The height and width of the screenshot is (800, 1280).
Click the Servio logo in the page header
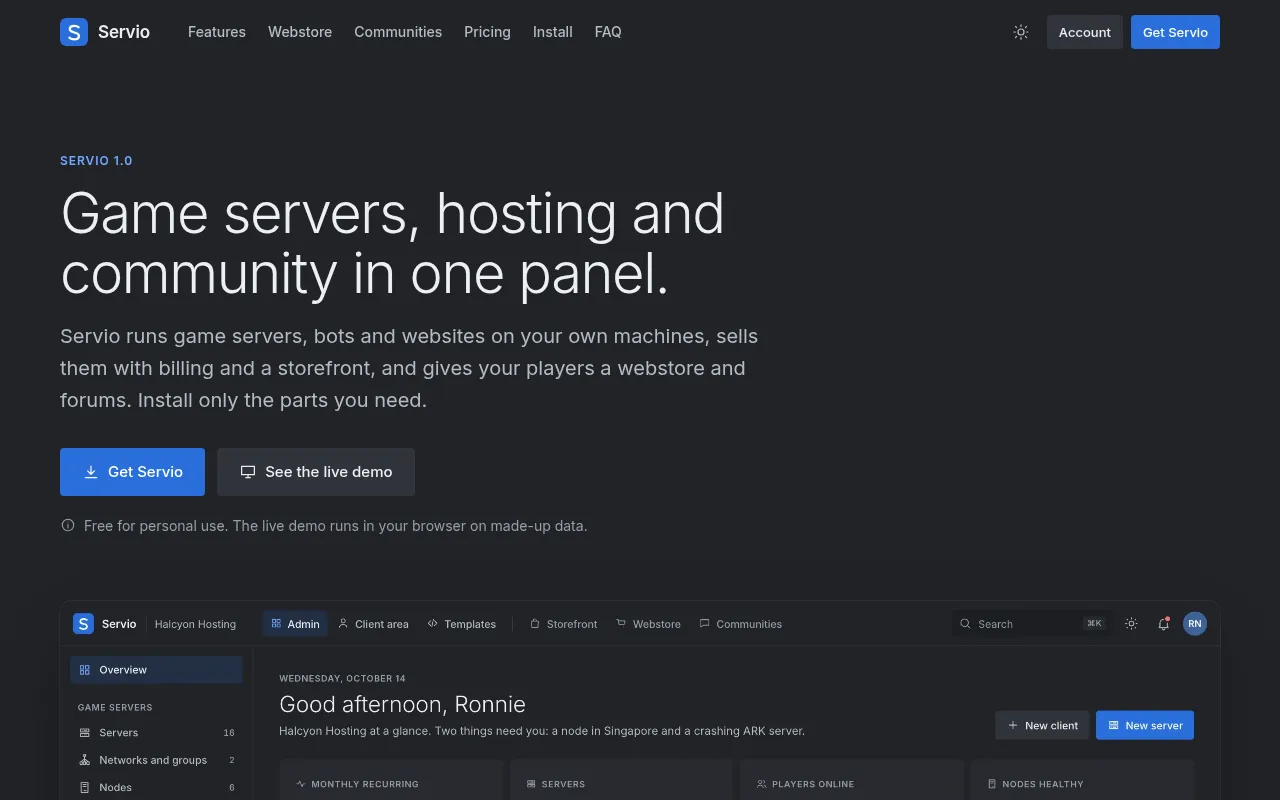point(105,32)
